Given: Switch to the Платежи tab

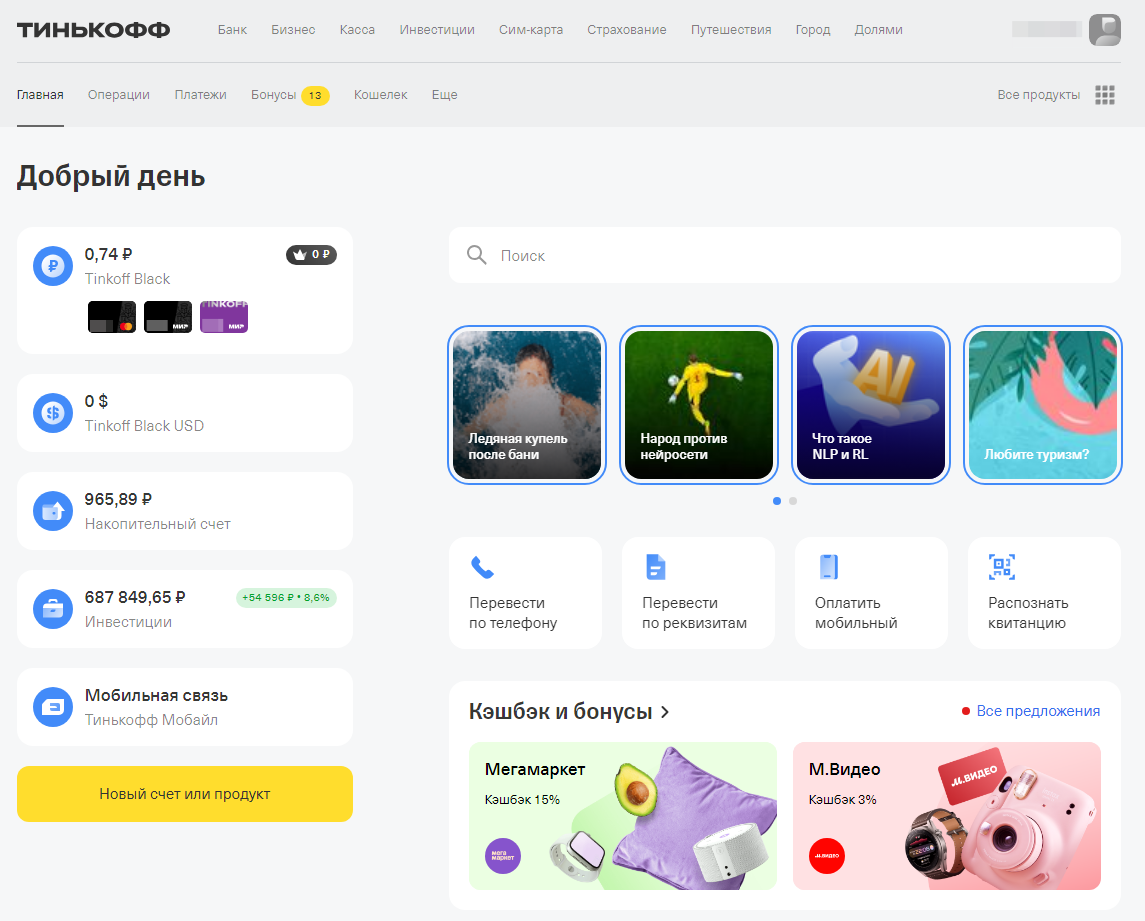Looking at the screenshot, I should click(x=200, y=95).
